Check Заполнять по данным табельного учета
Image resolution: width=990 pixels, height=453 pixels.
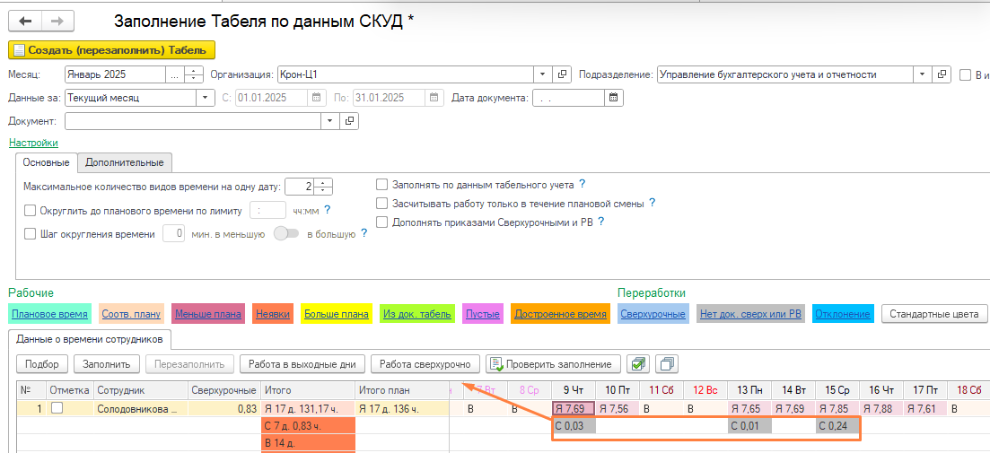pos(382,184)
